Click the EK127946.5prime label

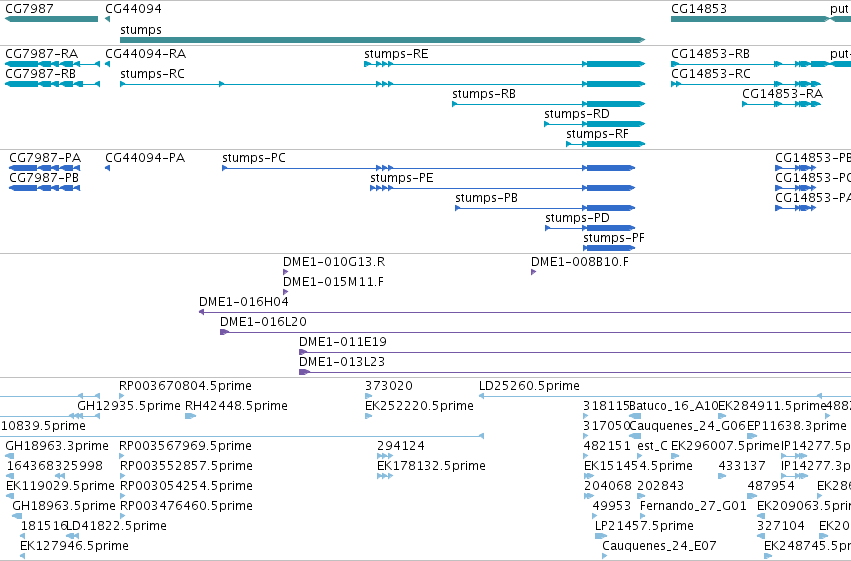coord(74,546)
